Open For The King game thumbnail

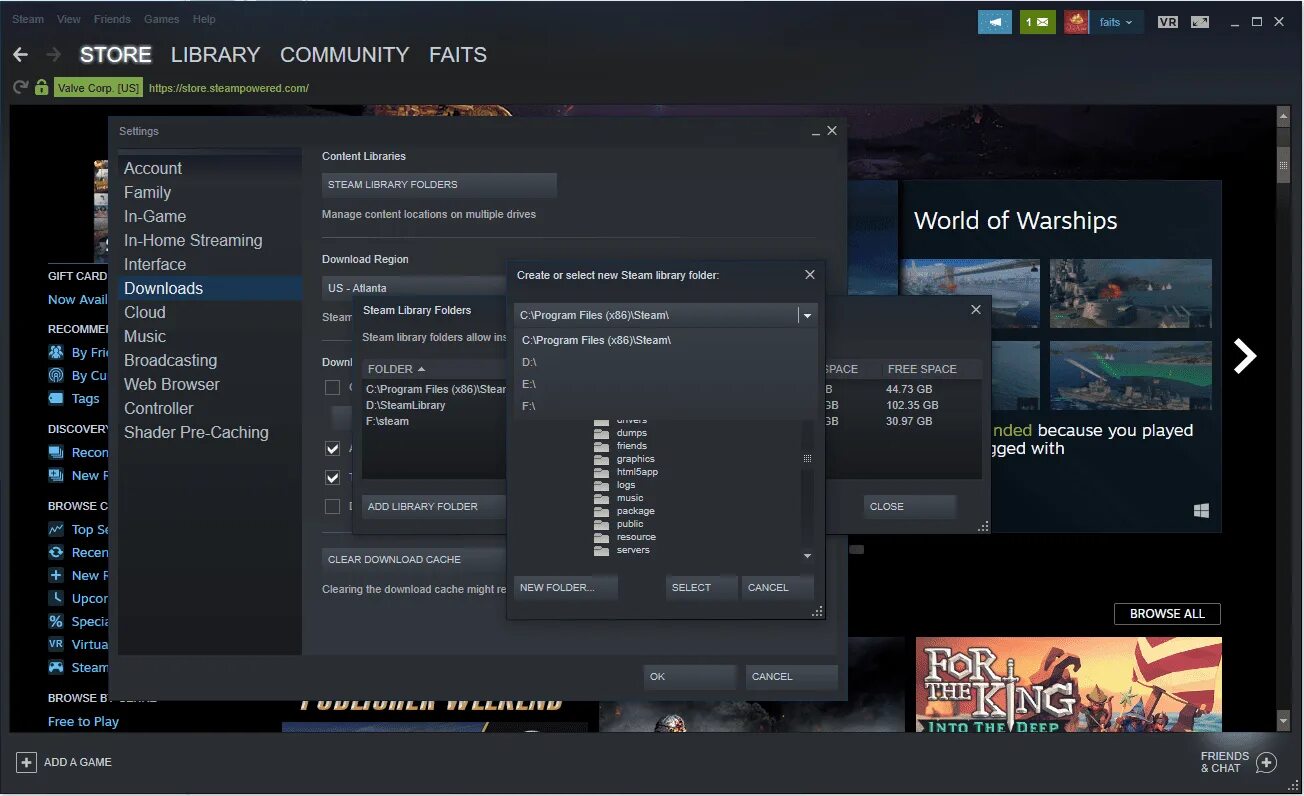pos(1069,684)
